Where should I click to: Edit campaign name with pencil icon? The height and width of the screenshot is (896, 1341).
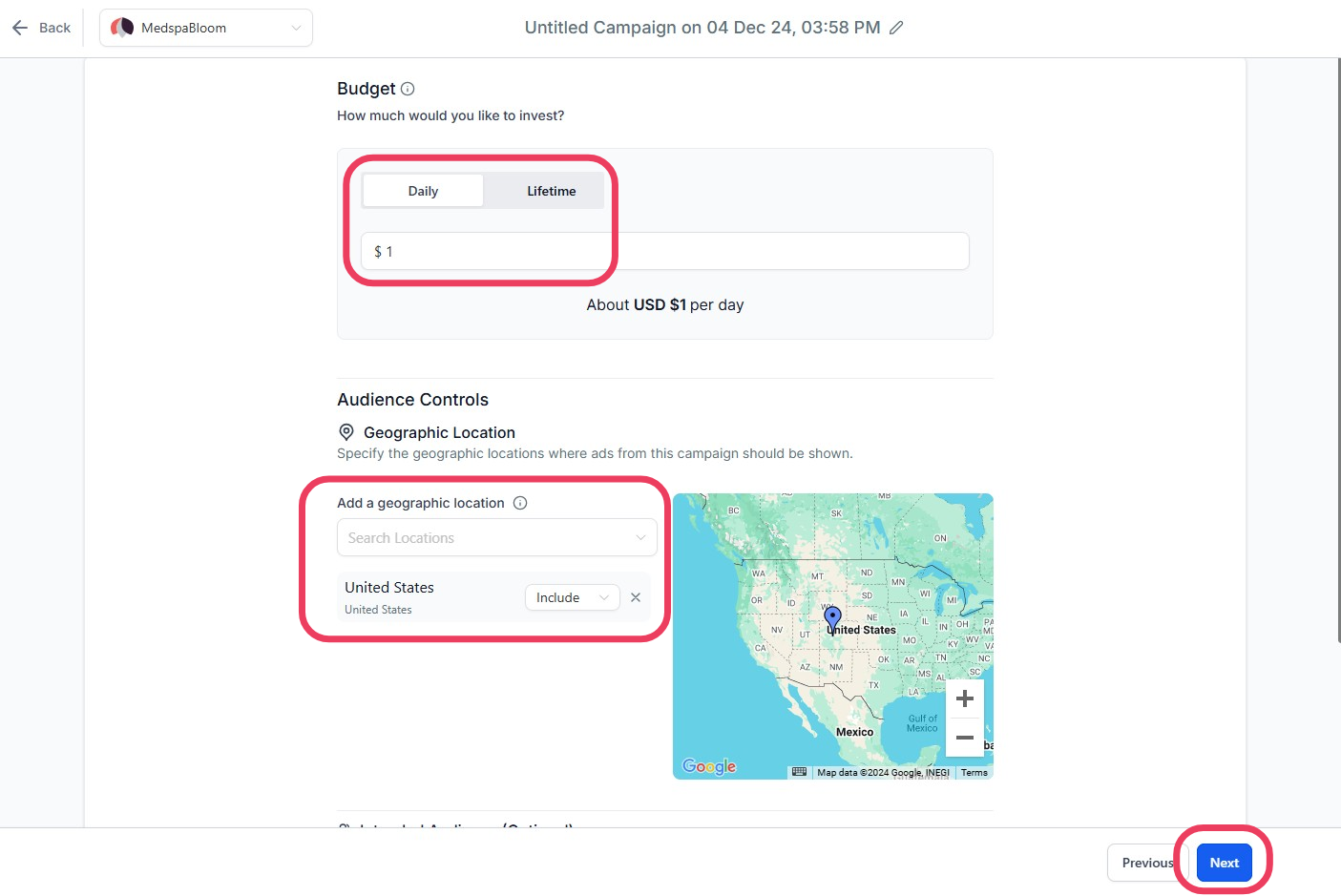pyautogui.click(x=896, y=28)
